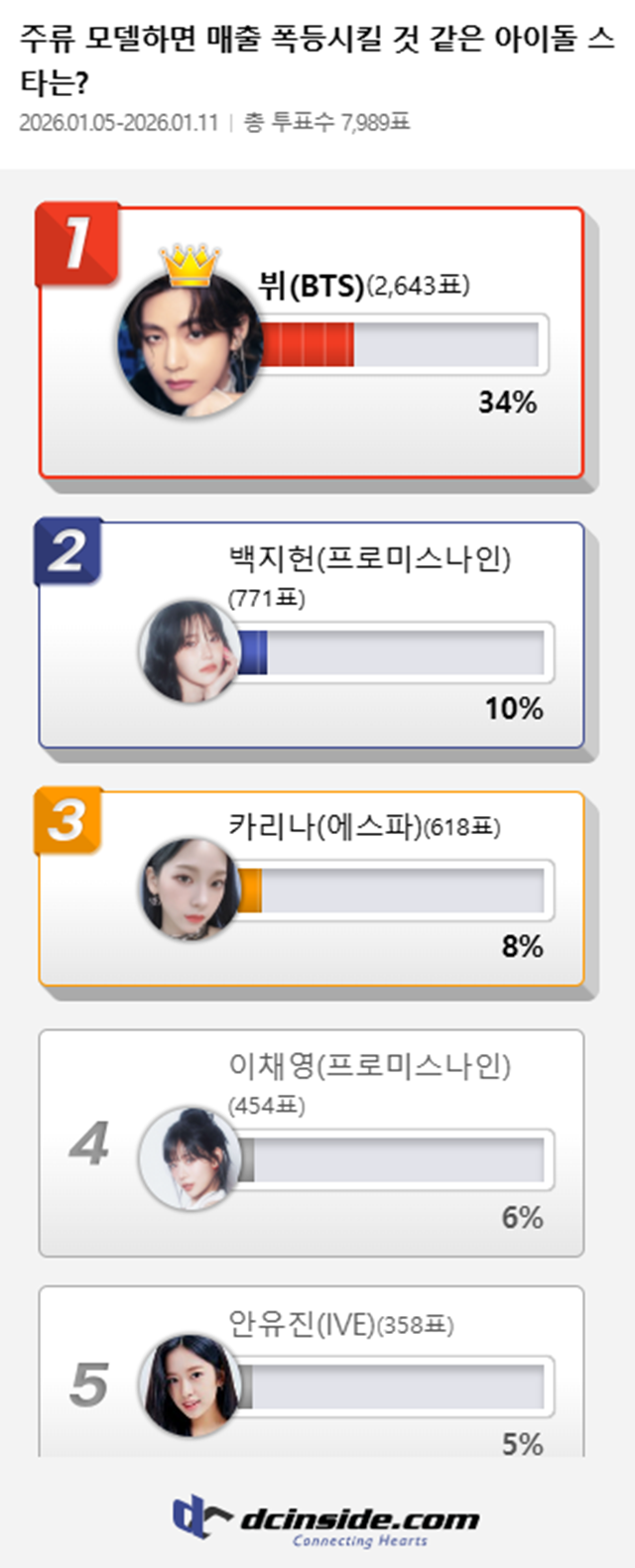635x1568 pixels.
Task: Click the gold crown icon above first place
Action: coord(190,264)
